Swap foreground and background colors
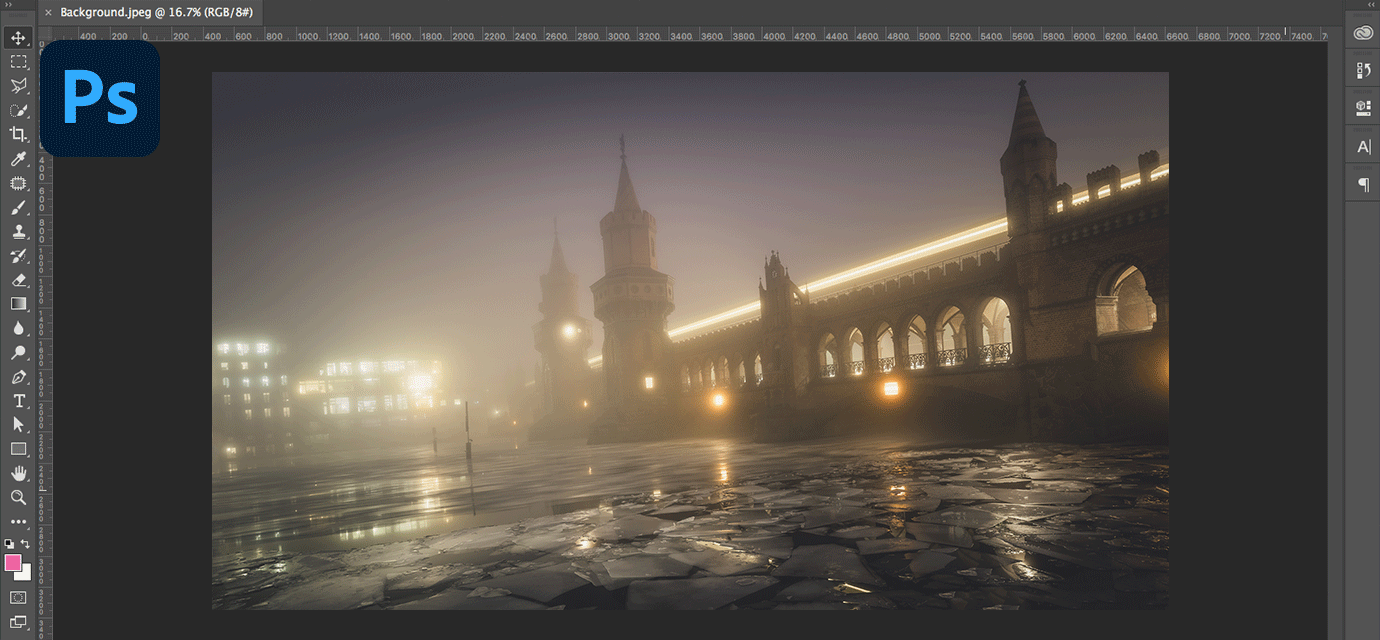 tap(25, 543)
